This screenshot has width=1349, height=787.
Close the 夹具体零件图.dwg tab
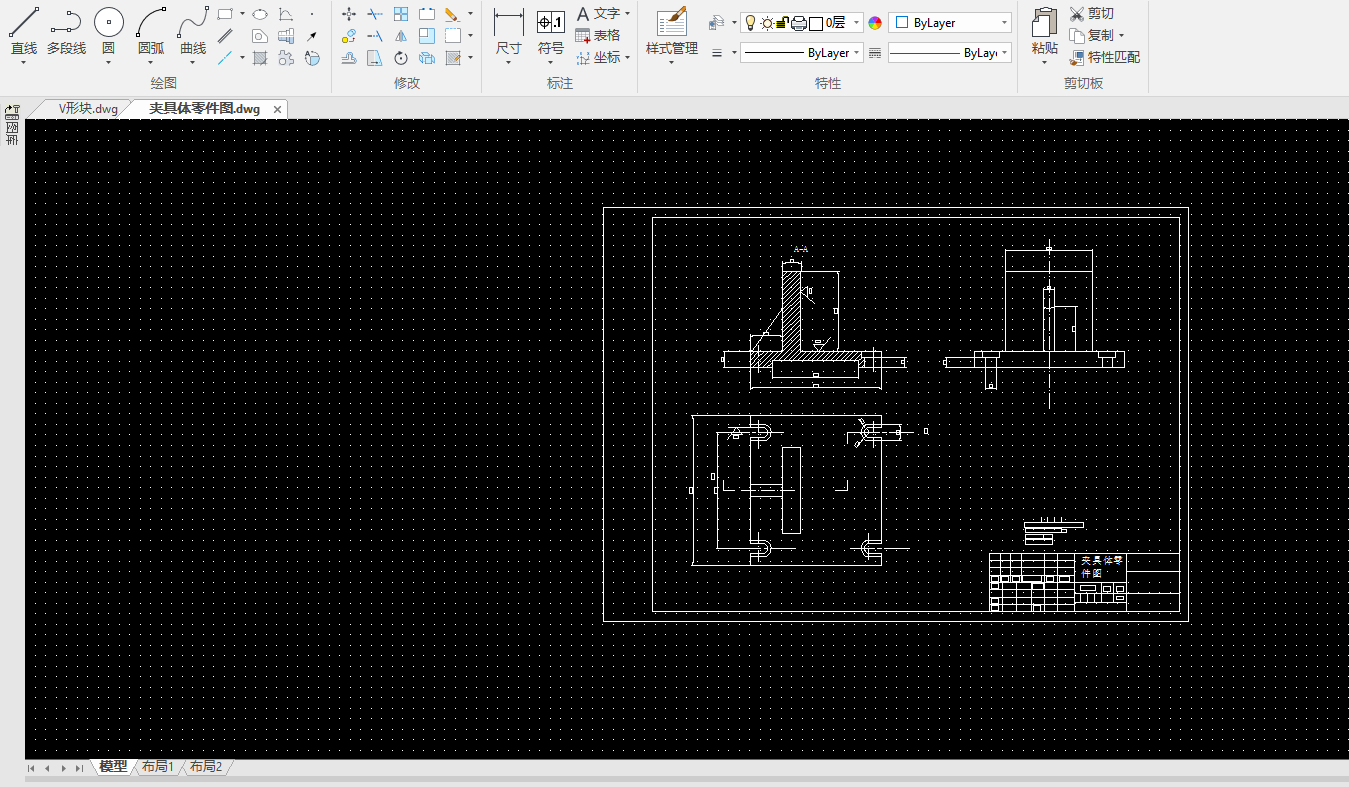click(277, 109)
